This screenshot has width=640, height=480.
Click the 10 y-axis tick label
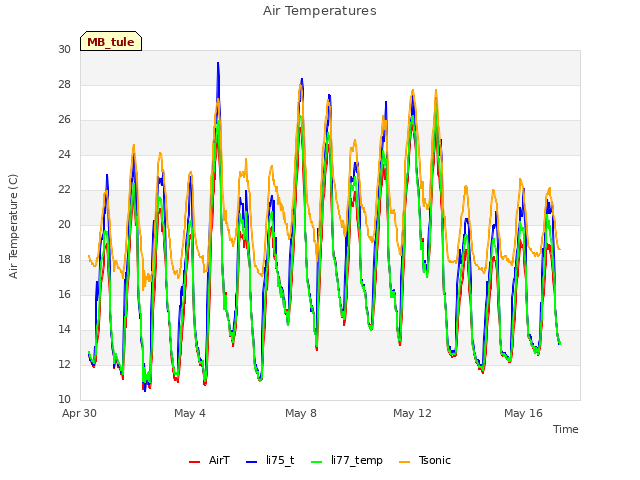[x=64, y=400]
